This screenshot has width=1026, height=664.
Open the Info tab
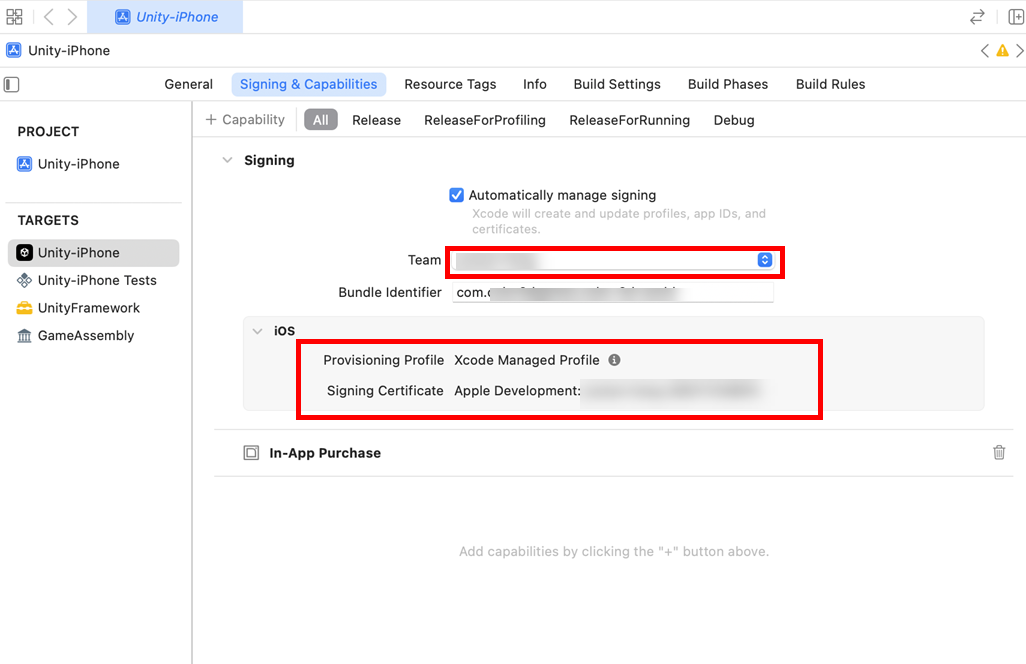pyautogui.click(x=535, y=84)
